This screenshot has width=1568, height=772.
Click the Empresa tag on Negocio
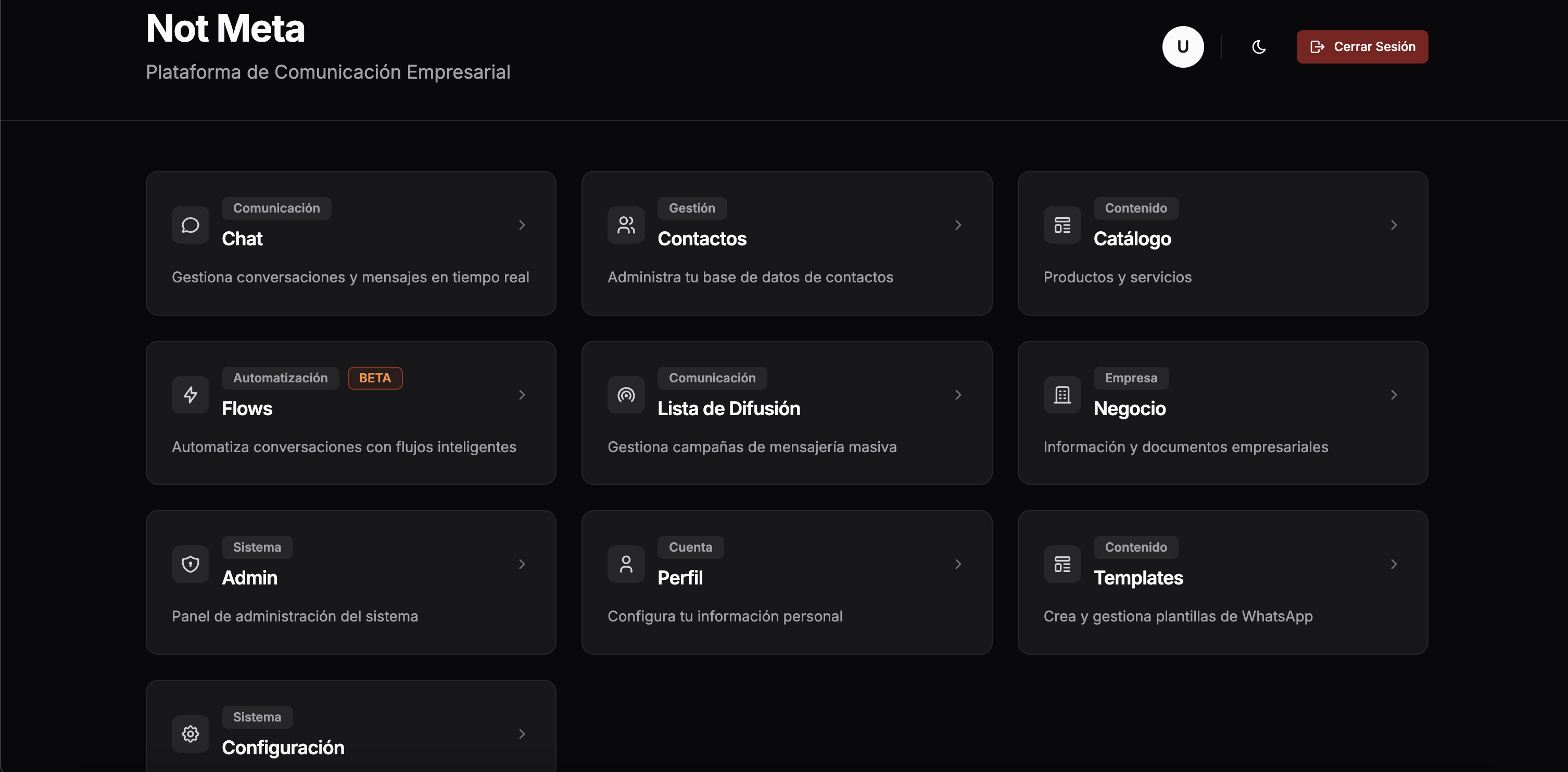[x=1131, y=378]
